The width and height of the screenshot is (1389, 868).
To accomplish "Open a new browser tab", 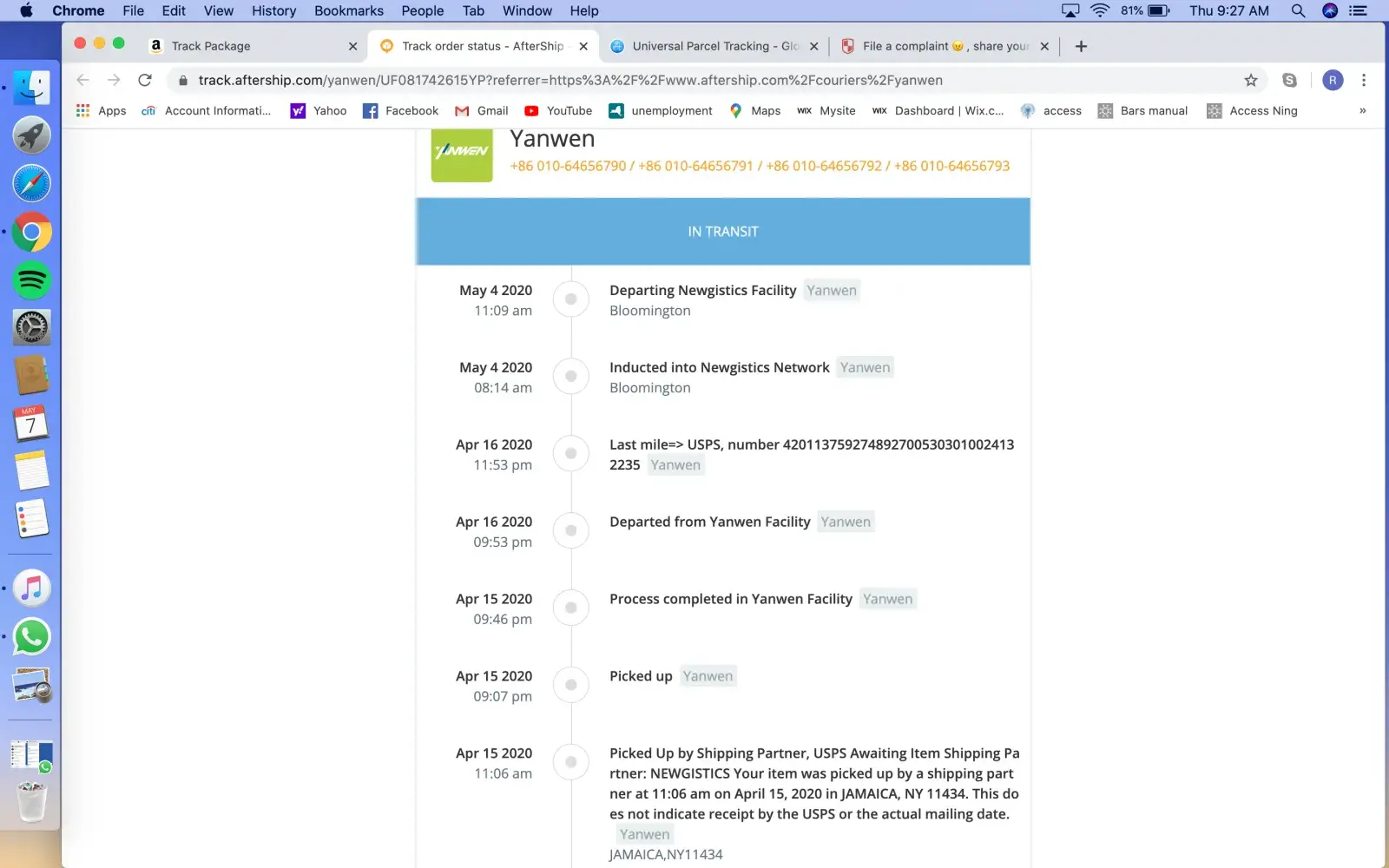I will click(x=1081, y=46).
